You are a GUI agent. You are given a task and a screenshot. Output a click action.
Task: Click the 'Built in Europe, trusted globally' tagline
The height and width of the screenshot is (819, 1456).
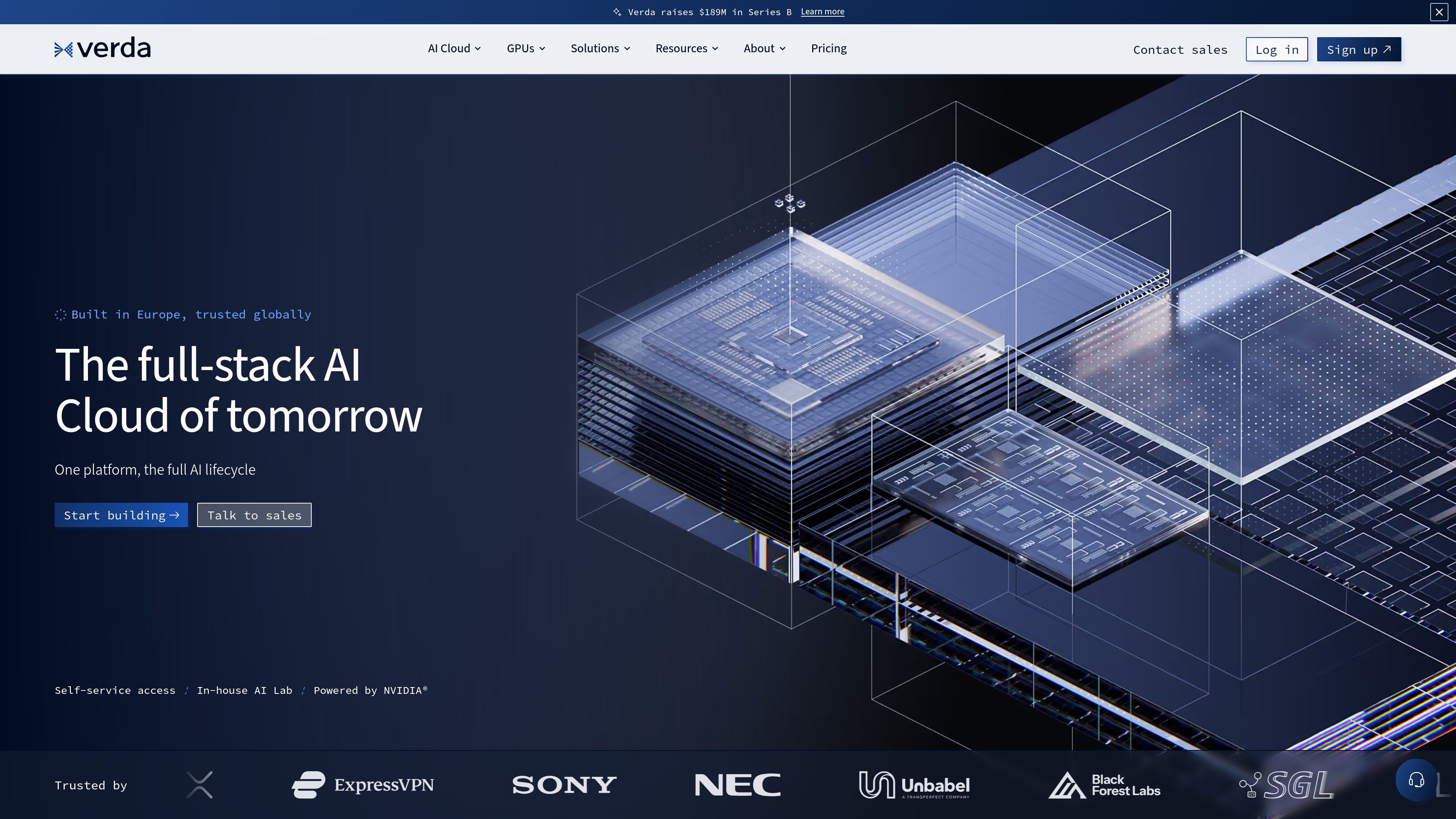[191, 314]
